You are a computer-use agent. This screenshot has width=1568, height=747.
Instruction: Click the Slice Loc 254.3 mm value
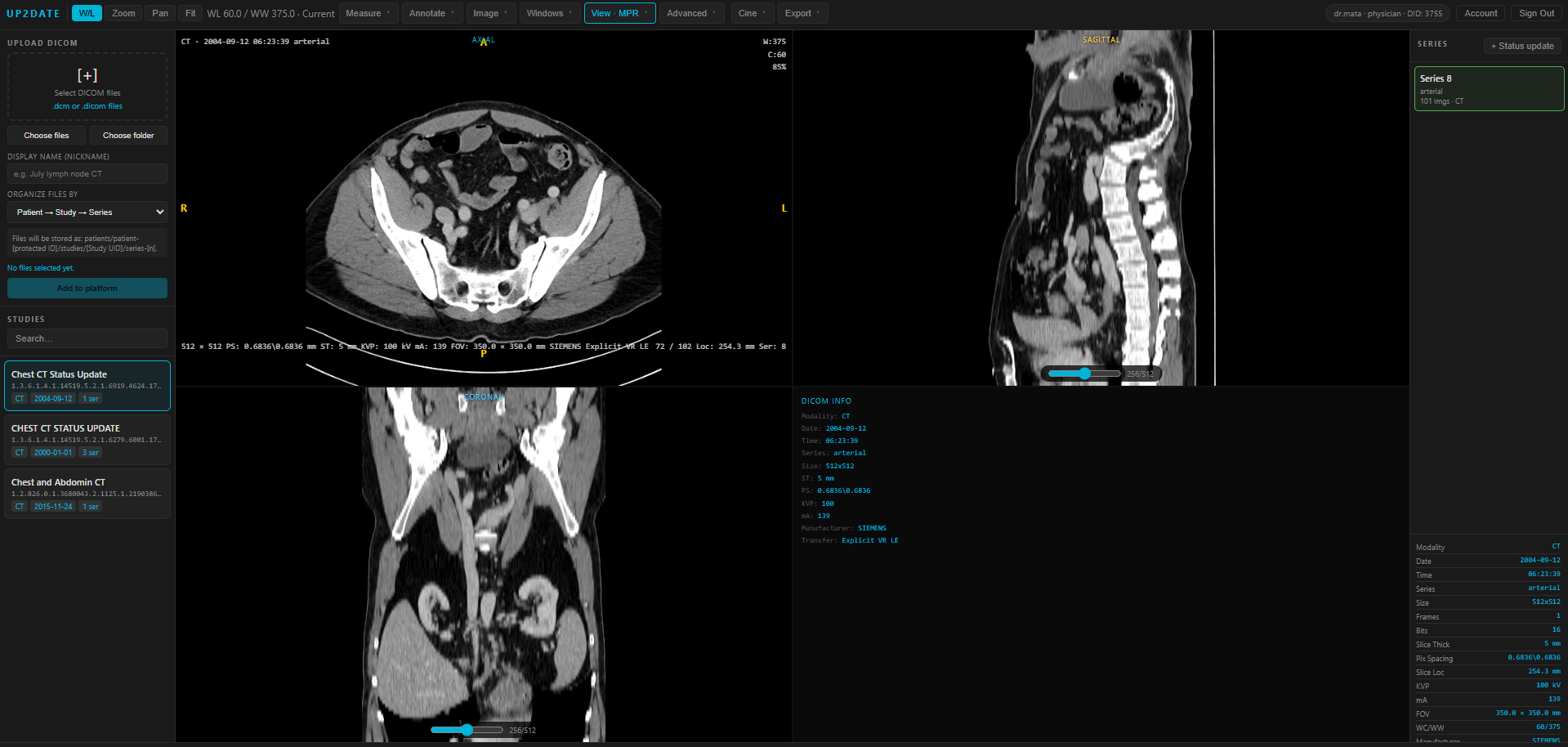pyautogui.click(x=1544, y=672)
